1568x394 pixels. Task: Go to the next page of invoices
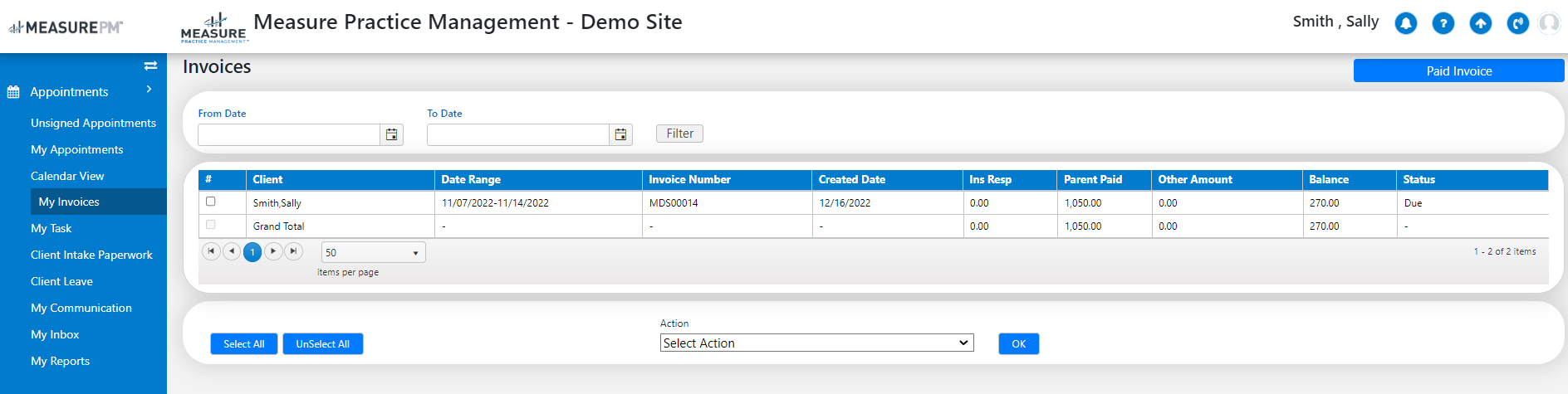pos(273,251)
